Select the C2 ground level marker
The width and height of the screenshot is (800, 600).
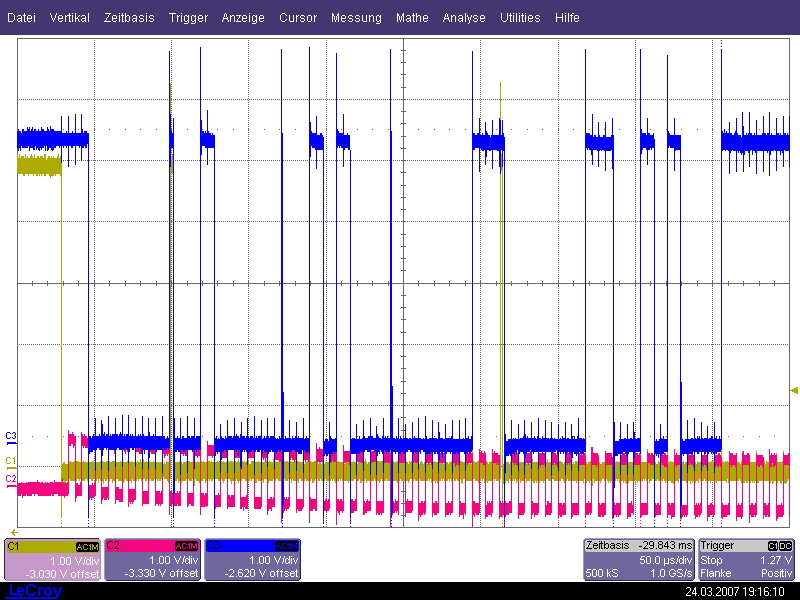point(11,480)
